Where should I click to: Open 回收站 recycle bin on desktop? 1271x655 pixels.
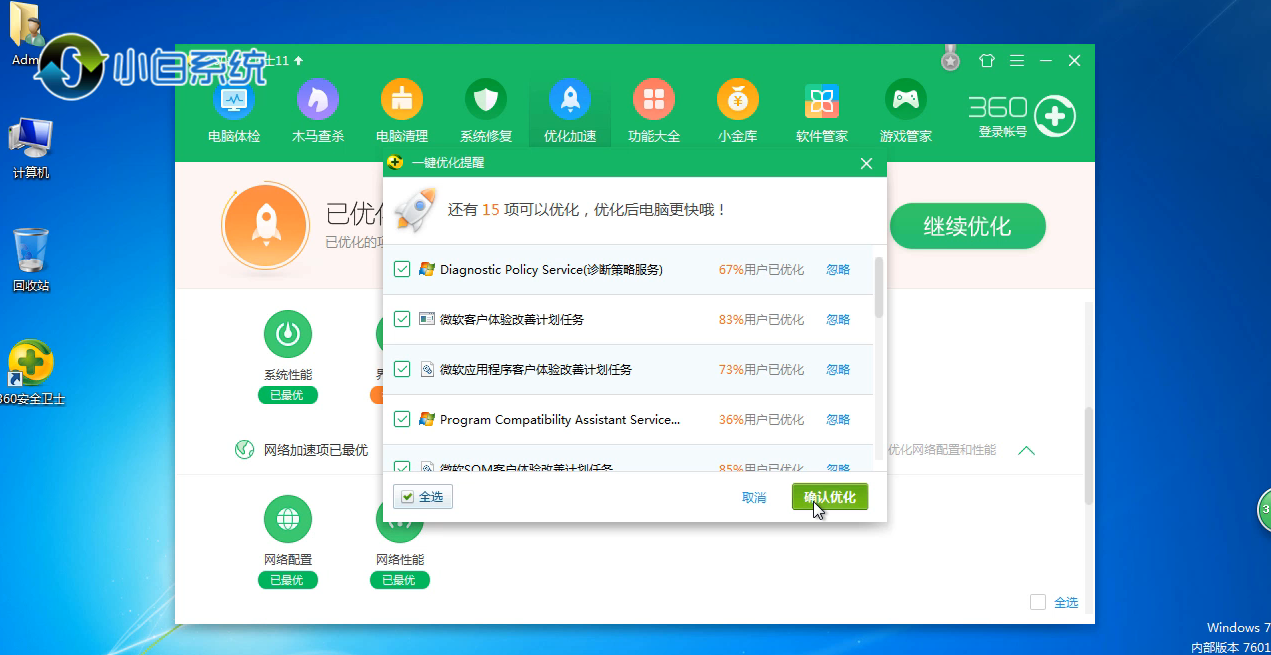(x=31, y=259)
